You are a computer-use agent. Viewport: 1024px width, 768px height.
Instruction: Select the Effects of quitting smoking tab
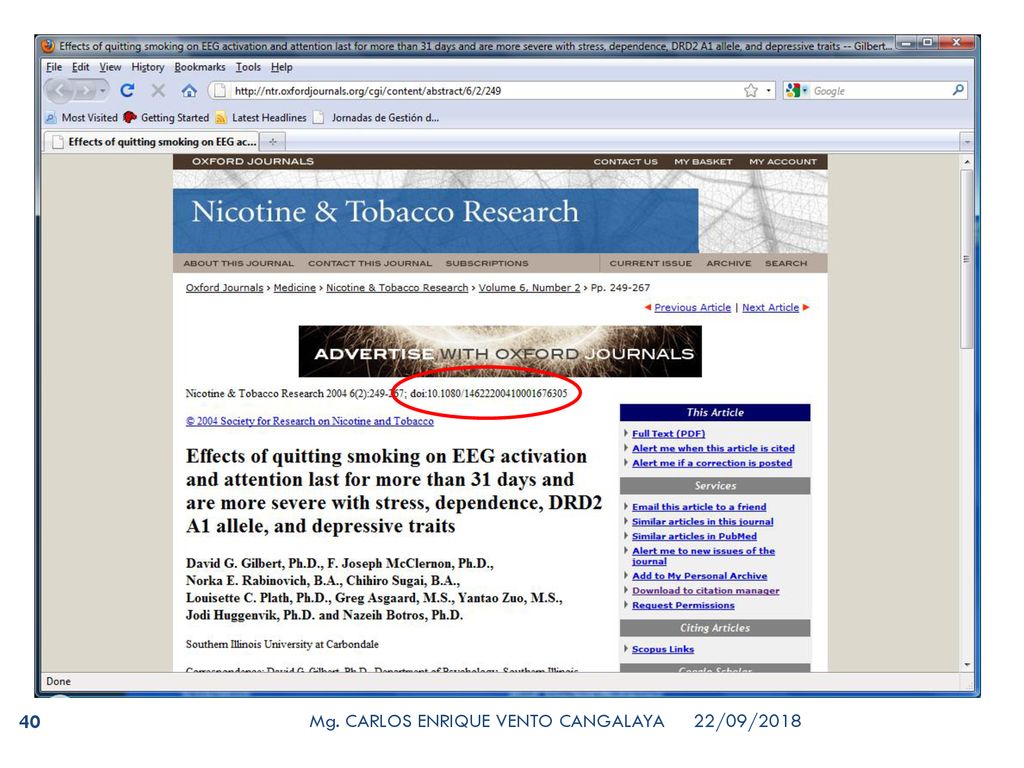pyautogui.click(x=153, y=141)
